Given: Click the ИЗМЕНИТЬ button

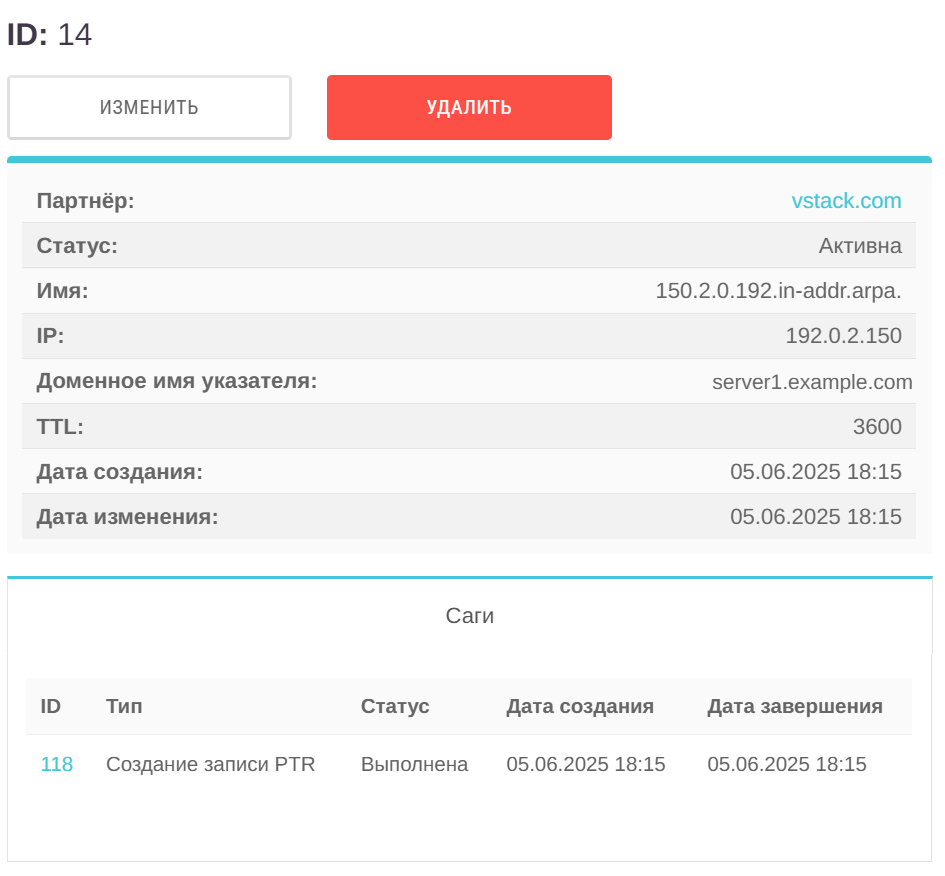Looking at the screenshot, I should pos(149,108).
